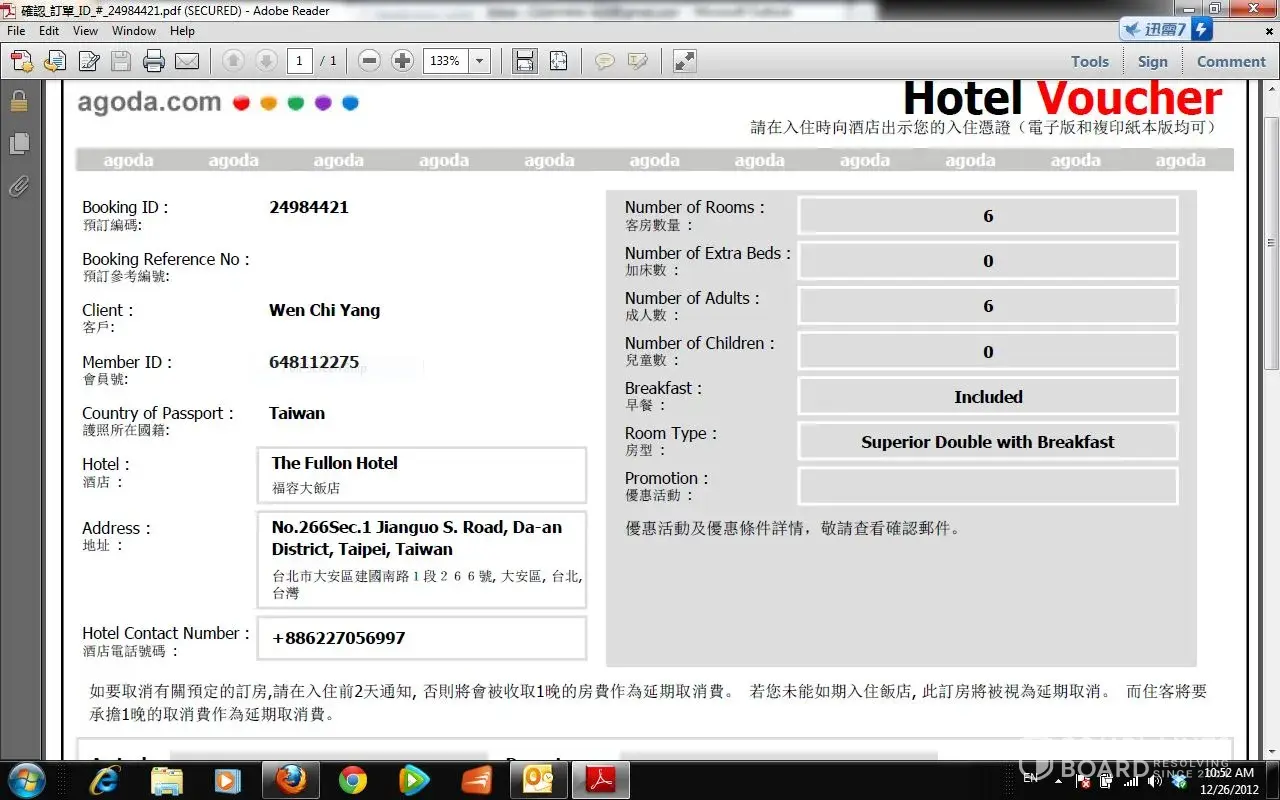Viewport: 1280px width, 800px height.
Task: Zoom in using the plus button
Action: click(402, 61)
